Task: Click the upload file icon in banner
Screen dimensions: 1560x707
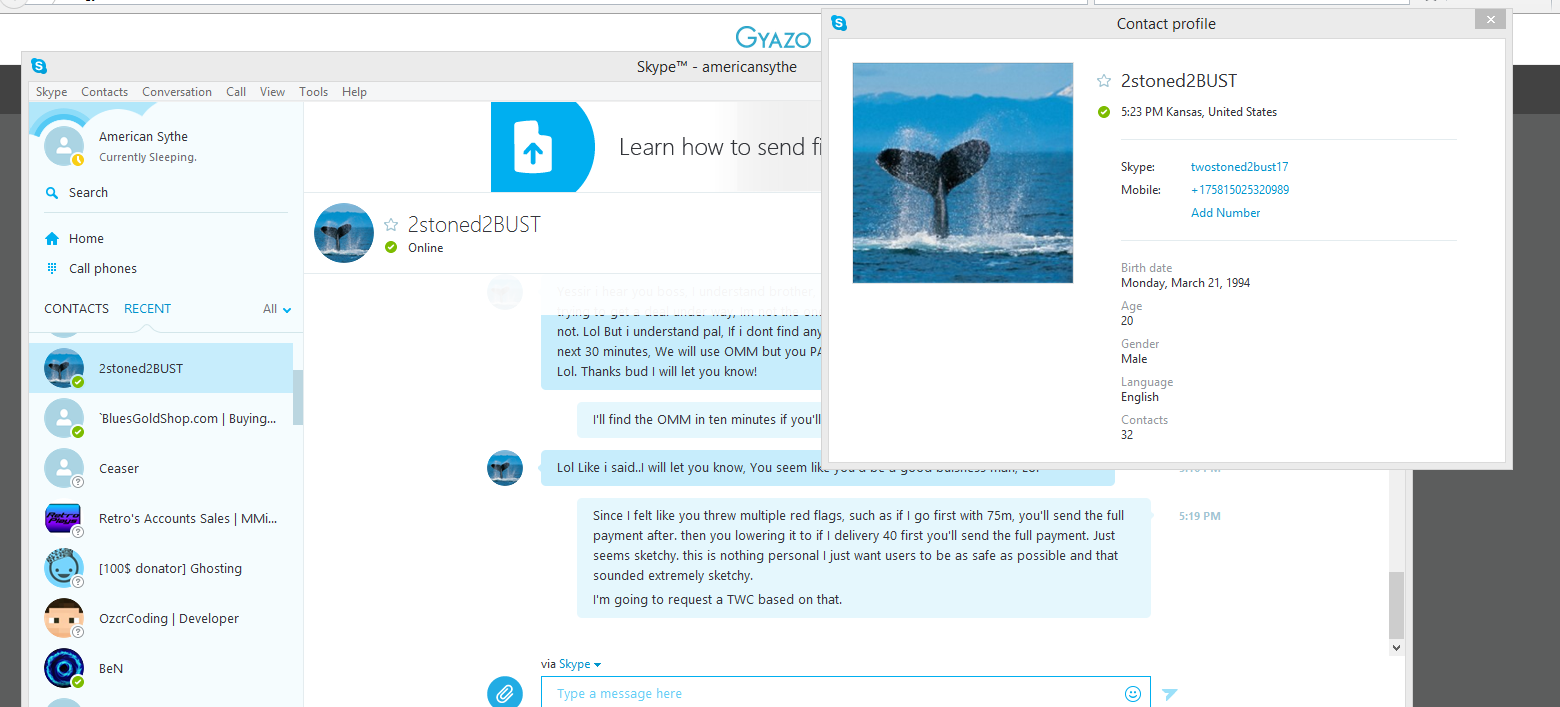Action: 533,147
